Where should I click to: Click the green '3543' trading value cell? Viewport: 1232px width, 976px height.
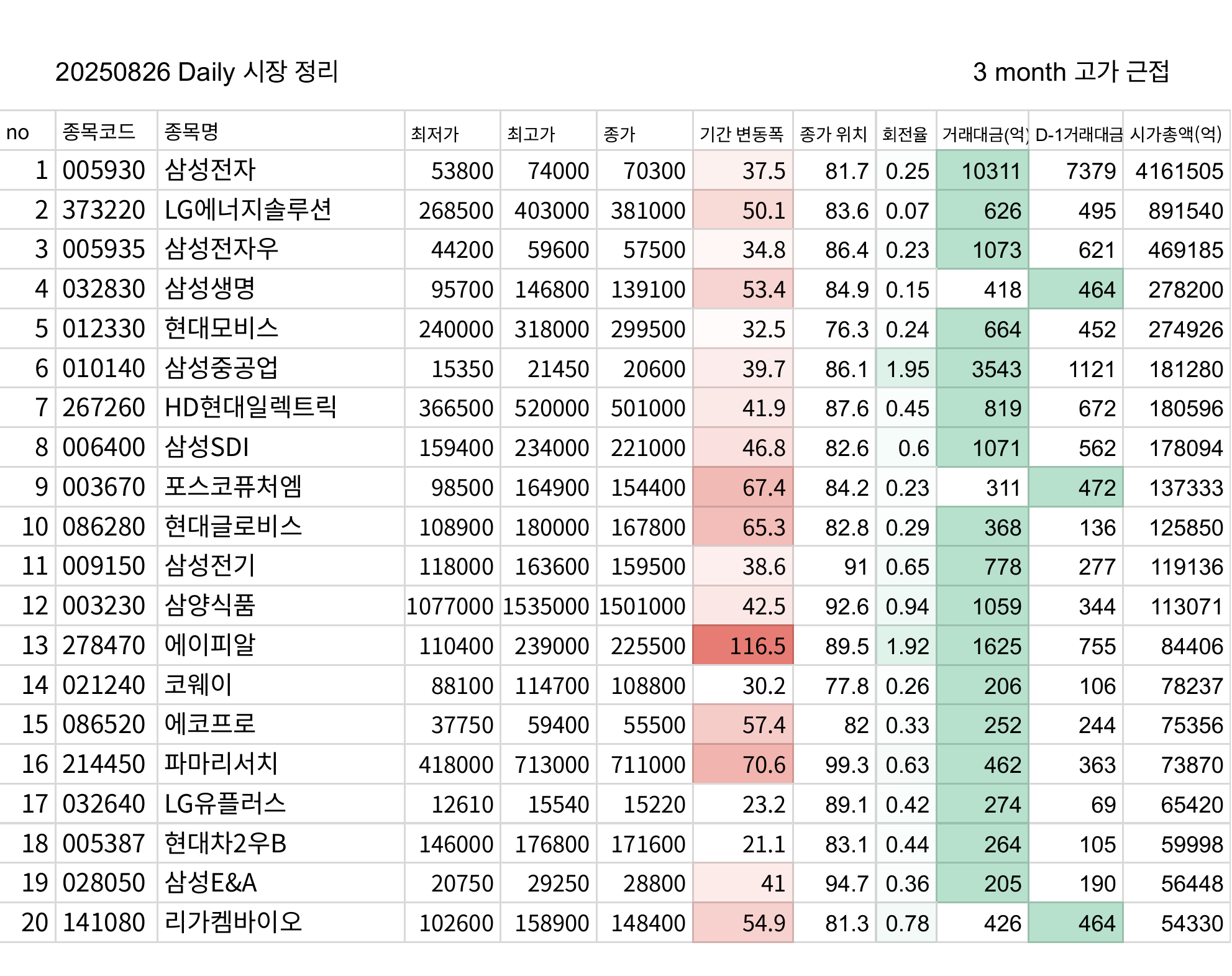(983, 368)
